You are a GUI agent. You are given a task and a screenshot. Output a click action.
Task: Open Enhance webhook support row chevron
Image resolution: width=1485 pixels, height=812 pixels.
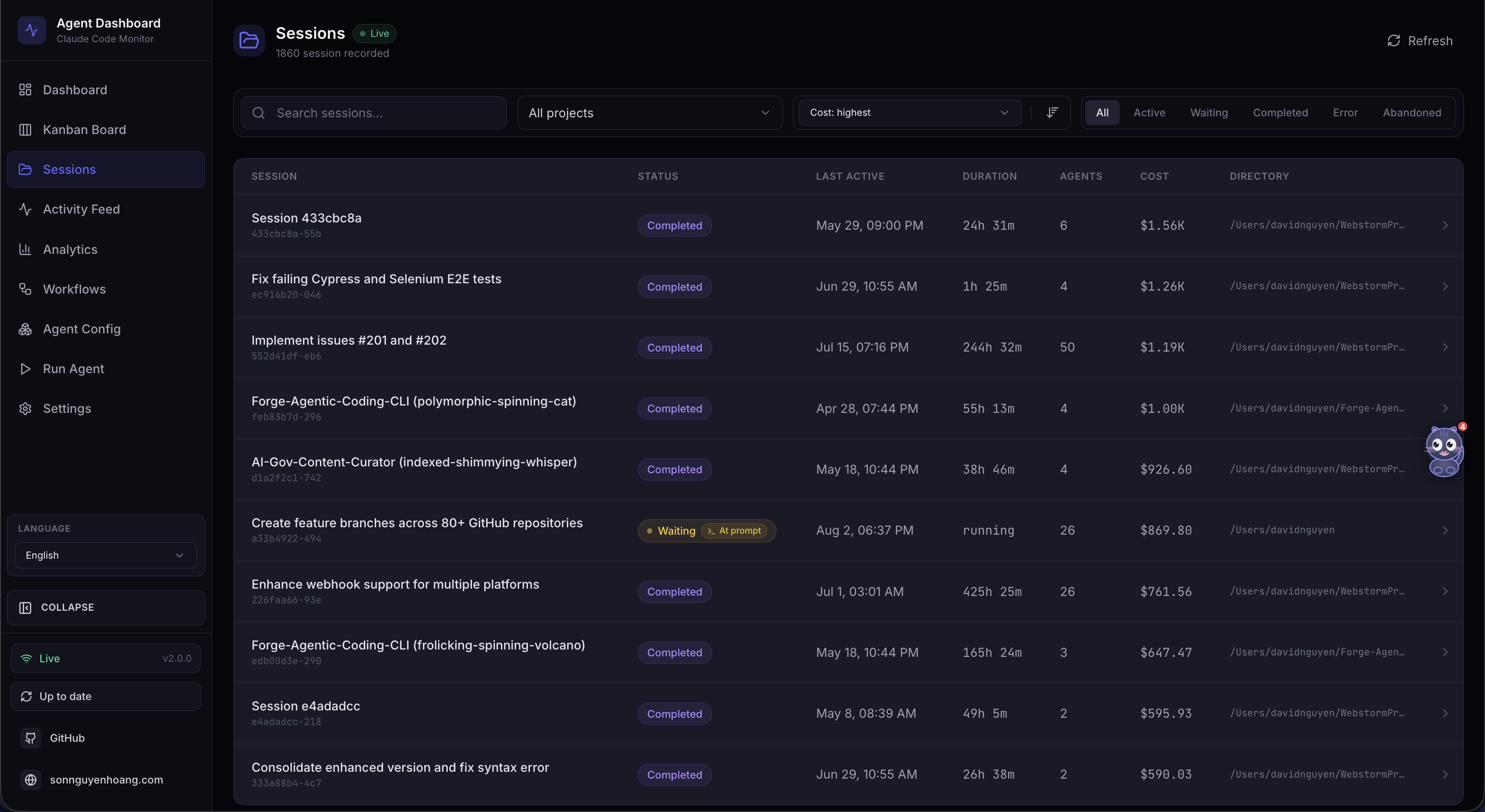(1445, 592)
